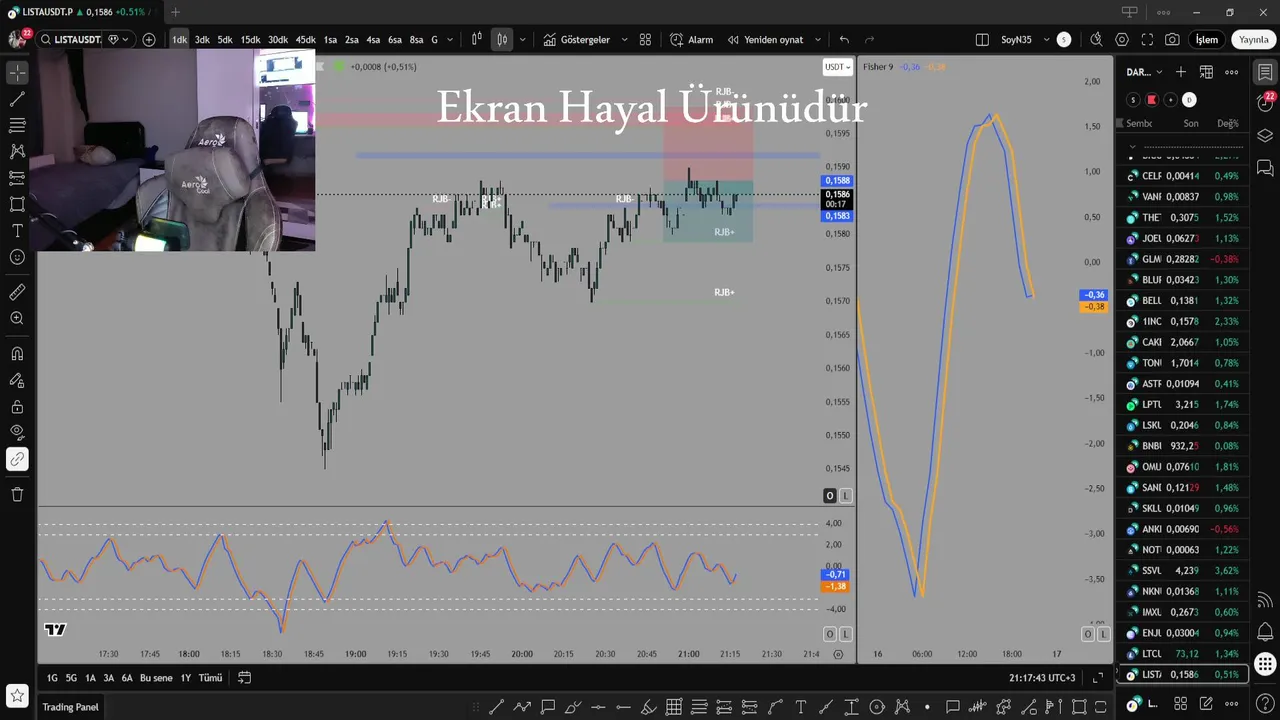Expand chart style dropdown arrow
This screenshot has height=720, width=1280.
tap(522, 40)
